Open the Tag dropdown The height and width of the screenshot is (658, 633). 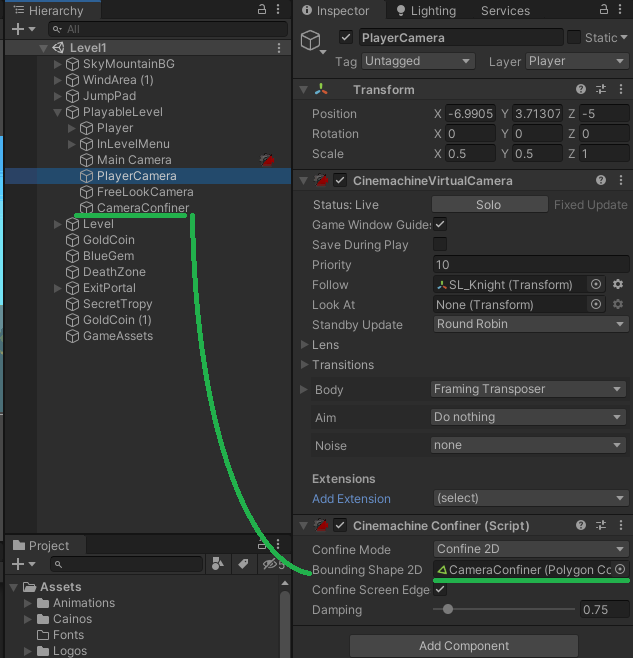(x=418, y=61)
